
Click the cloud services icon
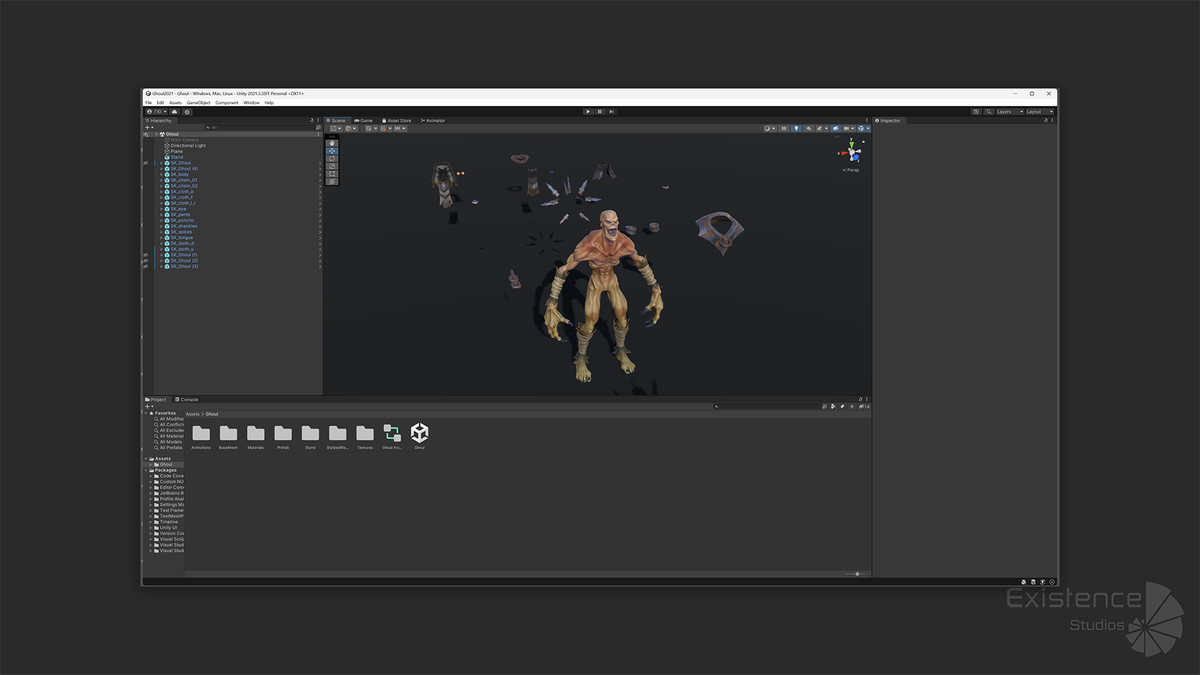tap(174, 111)
